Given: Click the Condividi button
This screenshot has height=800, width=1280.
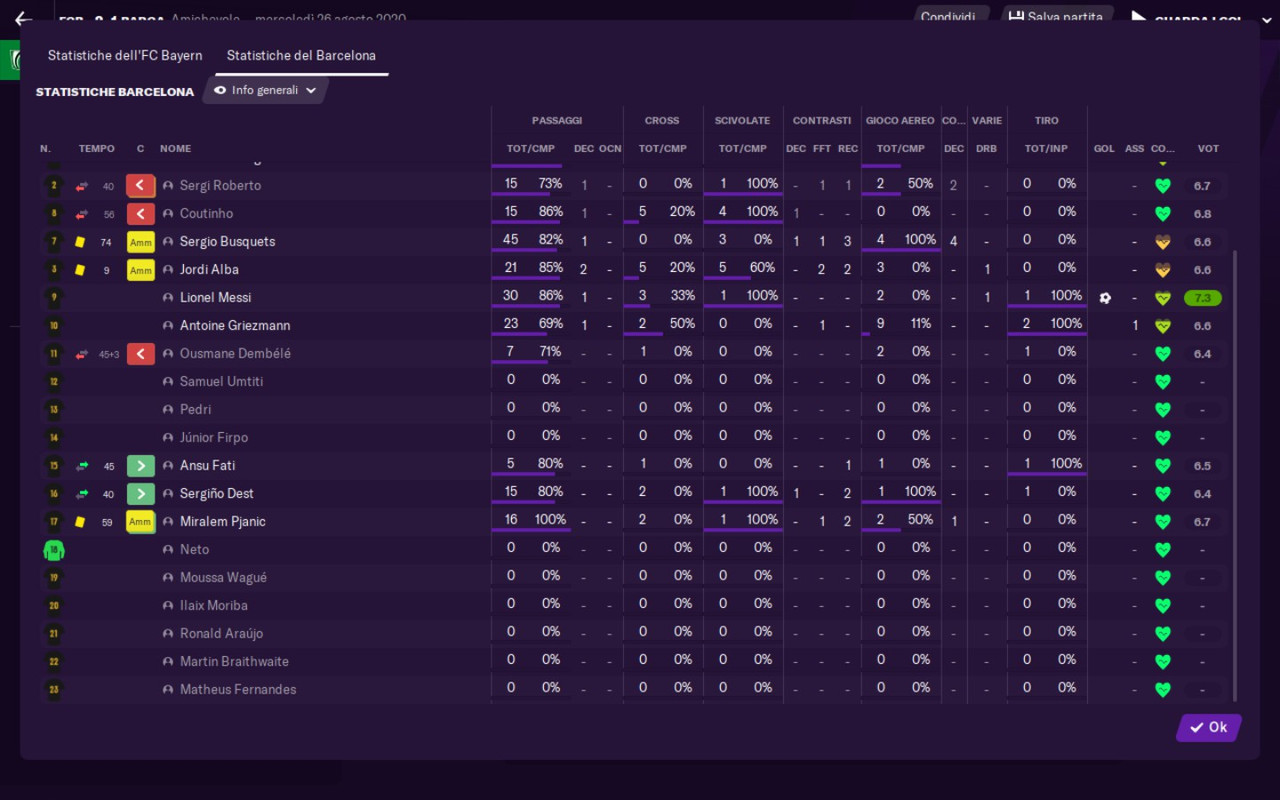Looking at the screenshot, I should pos(948,17).
